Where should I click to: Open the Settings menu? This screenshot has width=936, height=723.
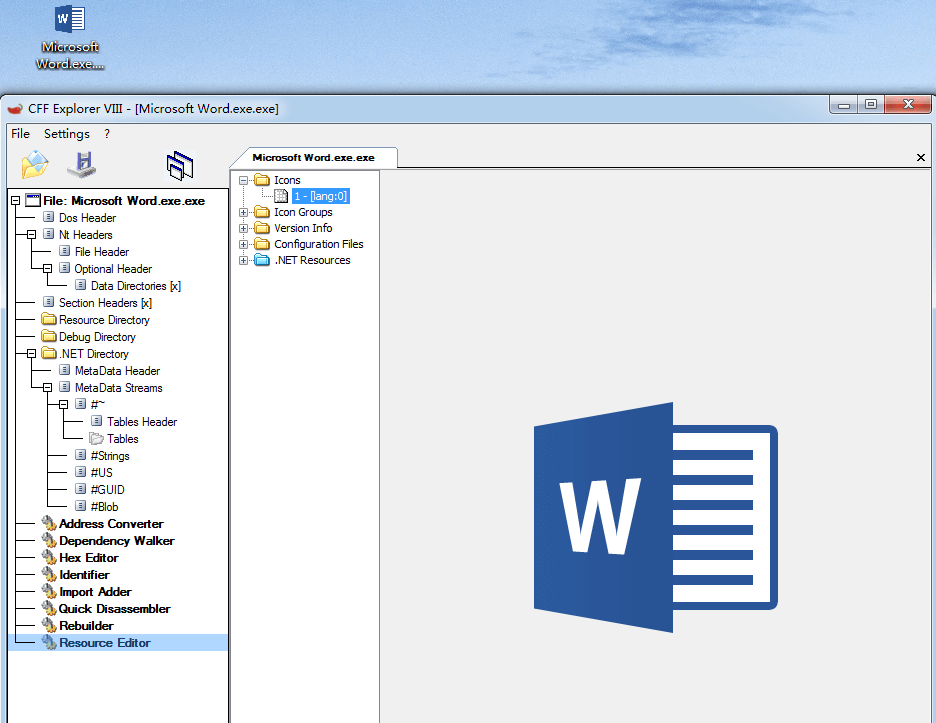point(67,134)
